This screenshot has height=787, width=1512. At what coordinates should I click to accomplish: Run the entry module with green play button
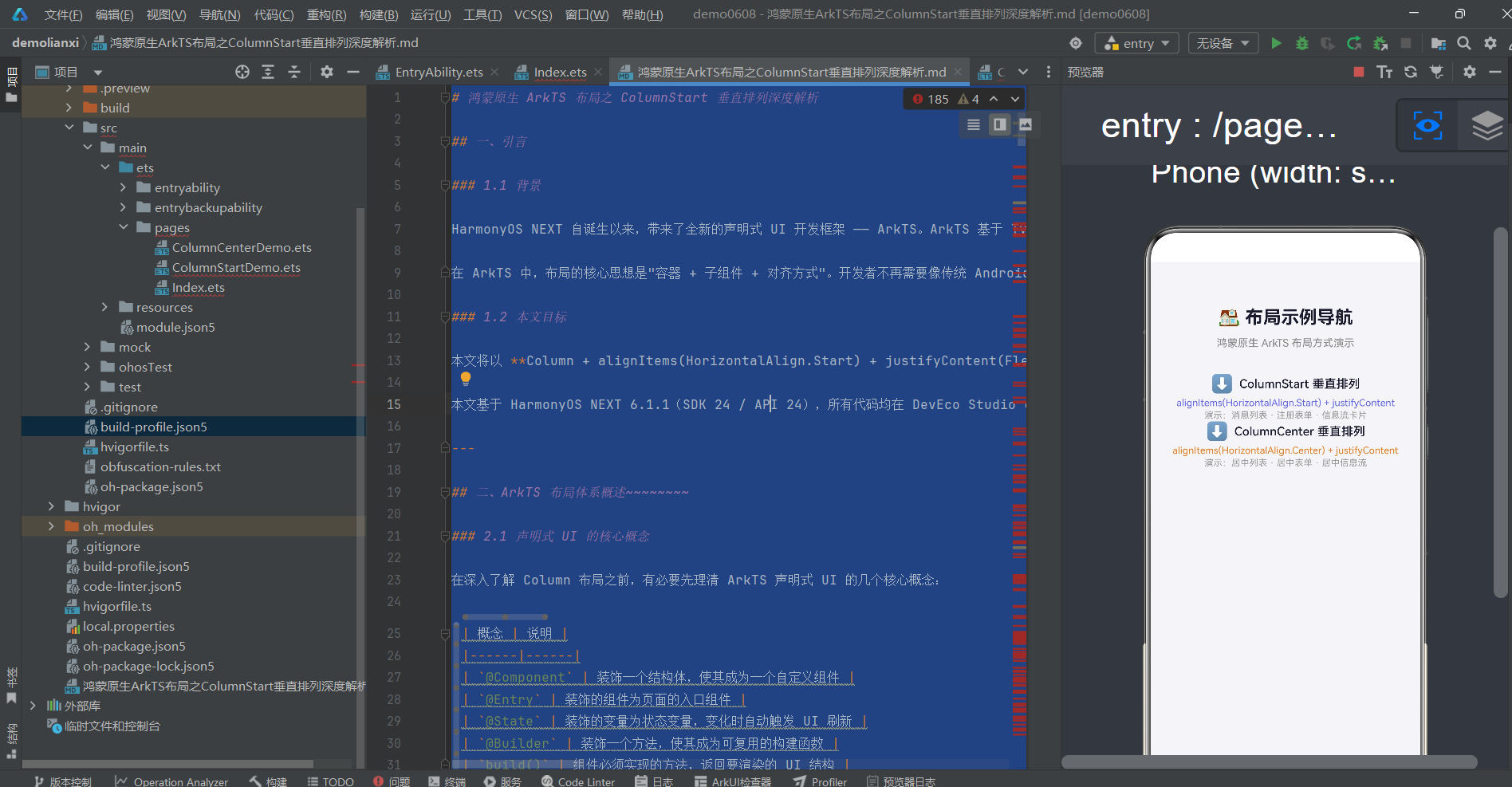(1276, 43)
